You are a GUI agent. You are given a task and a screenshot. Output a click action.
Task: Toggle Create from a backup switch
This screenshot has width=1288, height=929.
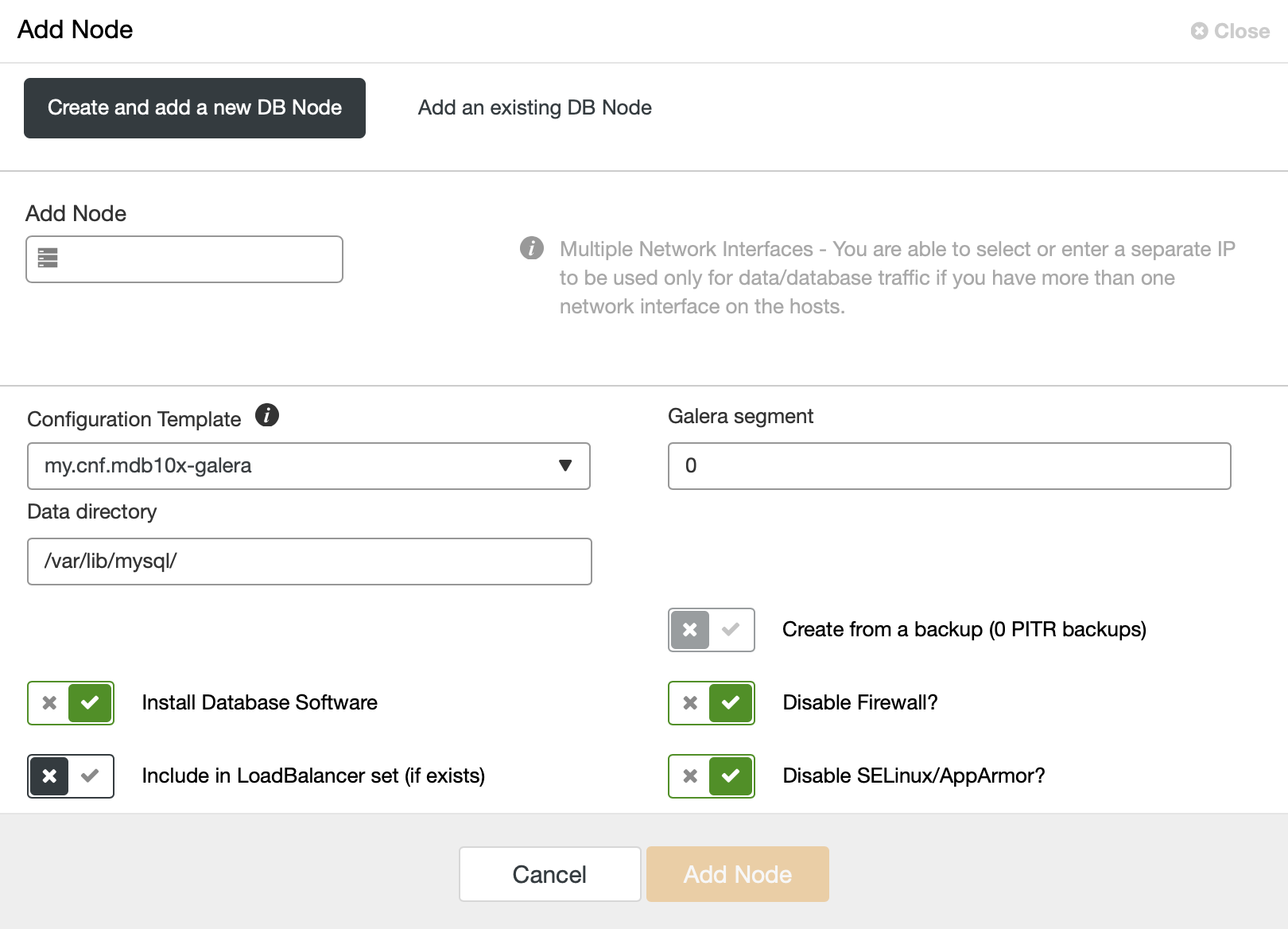tap(711, 630)
